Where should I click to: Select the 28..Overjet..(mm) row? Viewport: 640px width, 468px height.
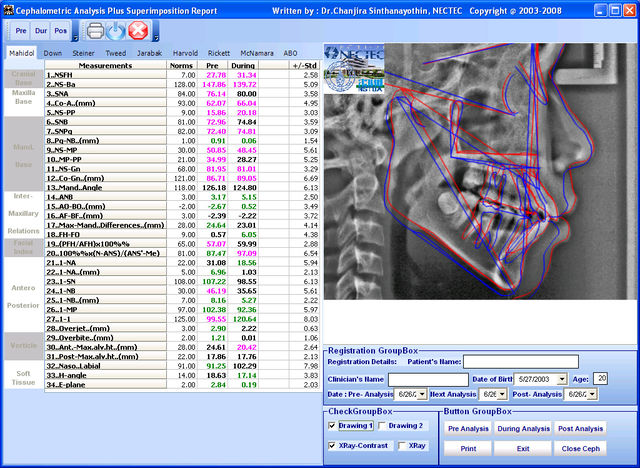pyautogui.click(x=182, y=328)
